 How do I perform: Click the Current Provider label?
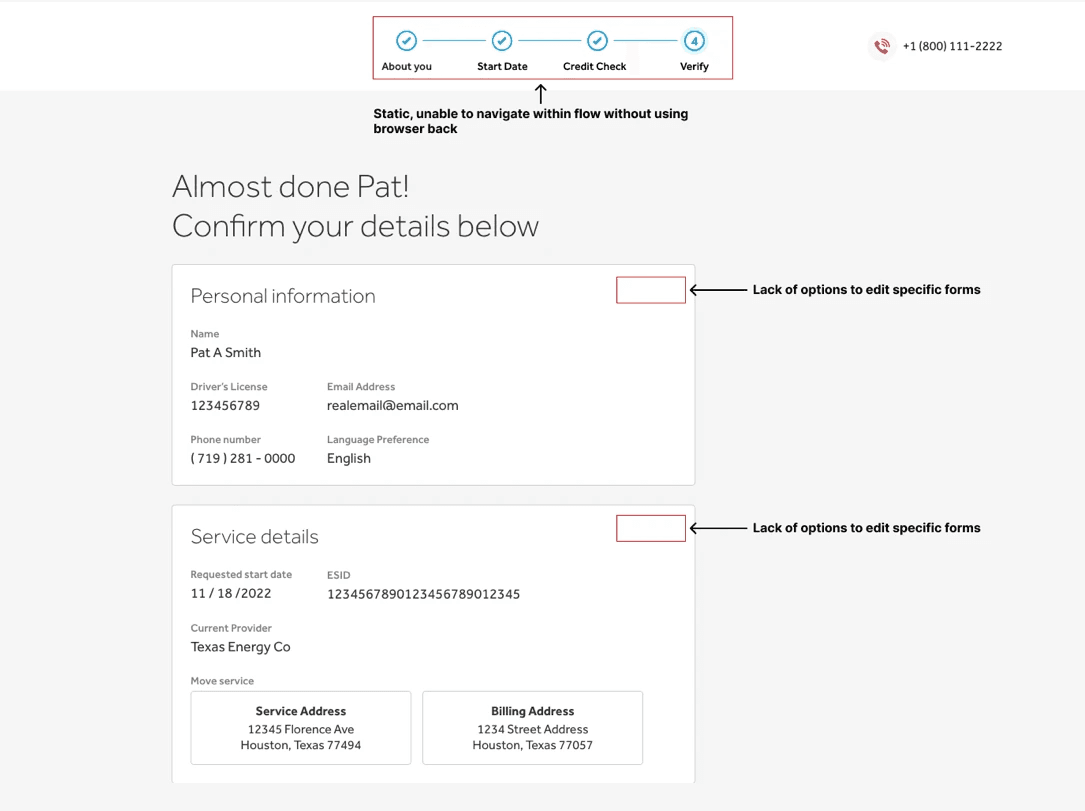click(231, 628)
